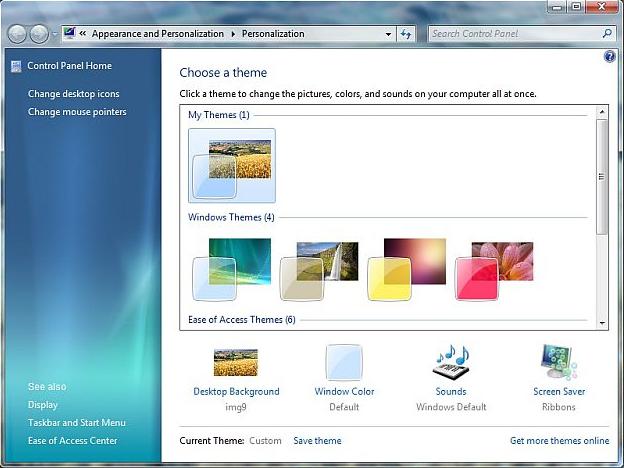Open Display link under See also
This screenshot has width=624, height=468.
(43, 405)
